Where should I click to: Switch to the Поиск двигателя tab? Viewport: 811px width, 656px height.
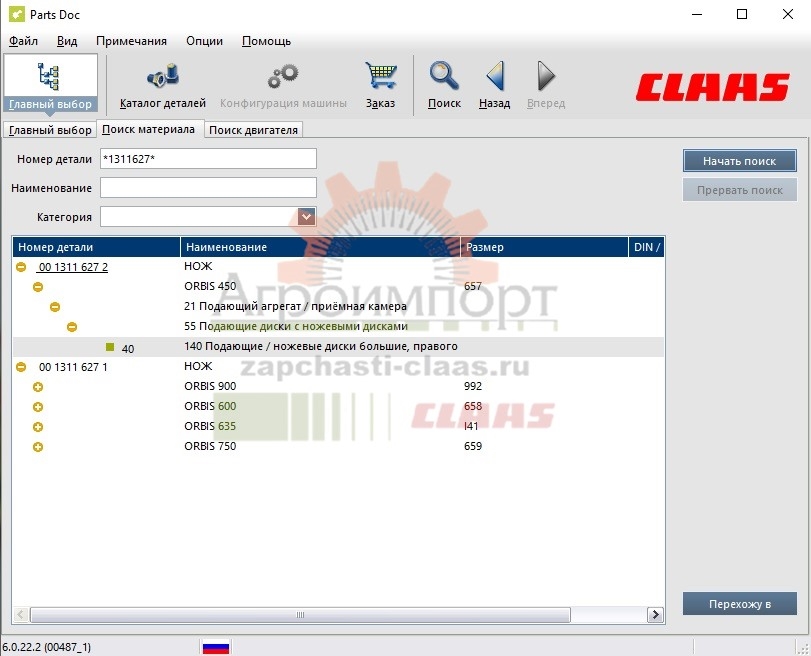pos(253,130)
